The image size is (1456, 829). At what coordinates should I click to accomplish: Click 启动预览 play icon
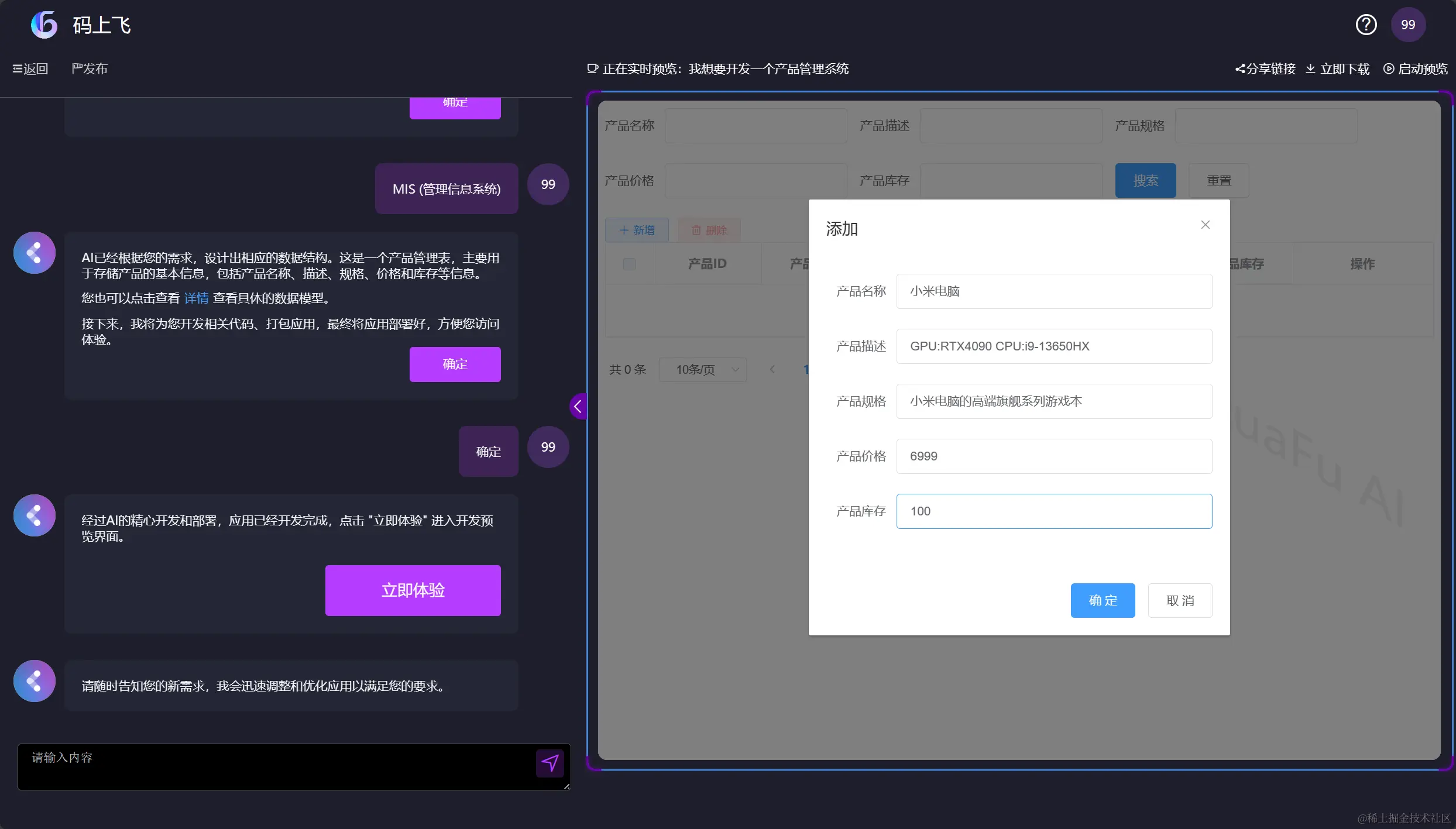1389,69
